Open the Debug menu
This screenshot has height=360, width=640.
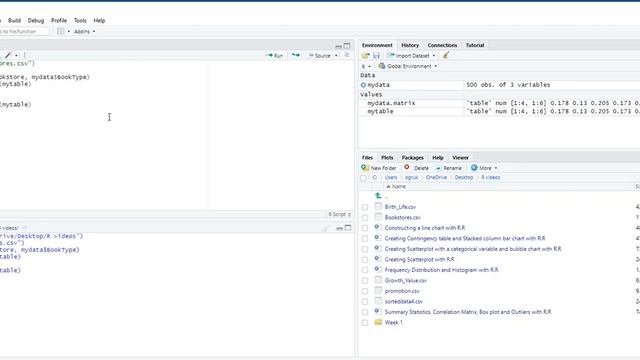36,20
